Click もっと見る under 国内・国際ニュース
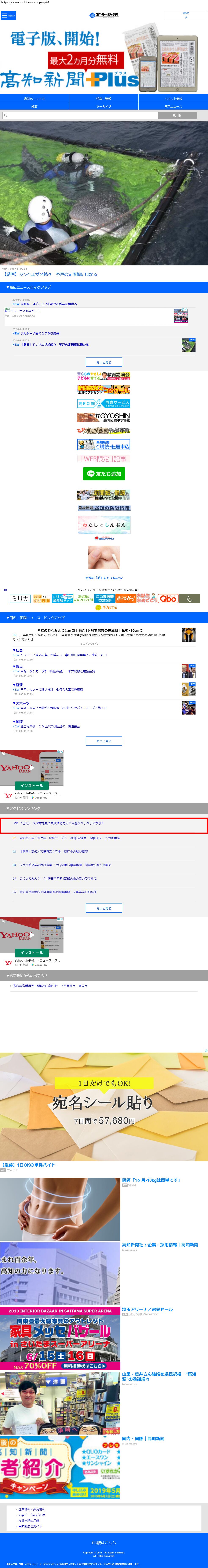Image resolution: width=208 pixels, height=1568 pixels. (104, 741)
